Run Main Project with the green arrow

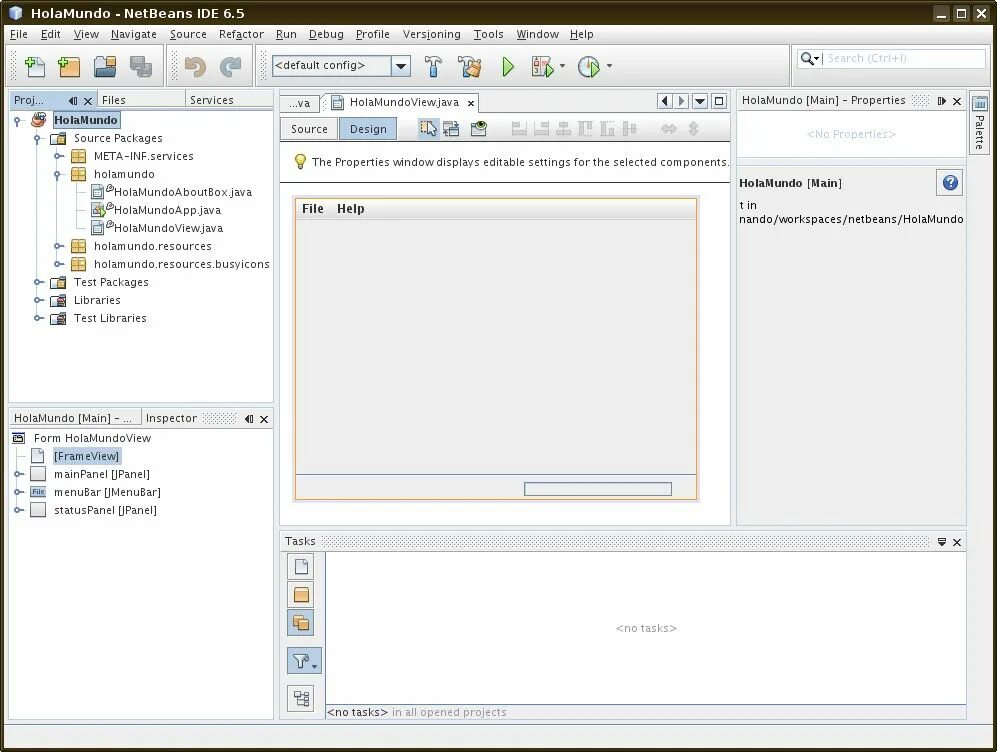(507, 66)
